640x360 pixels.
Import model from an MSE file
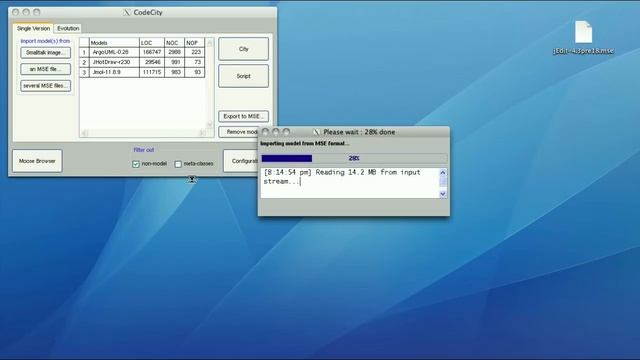click(45, 69)
